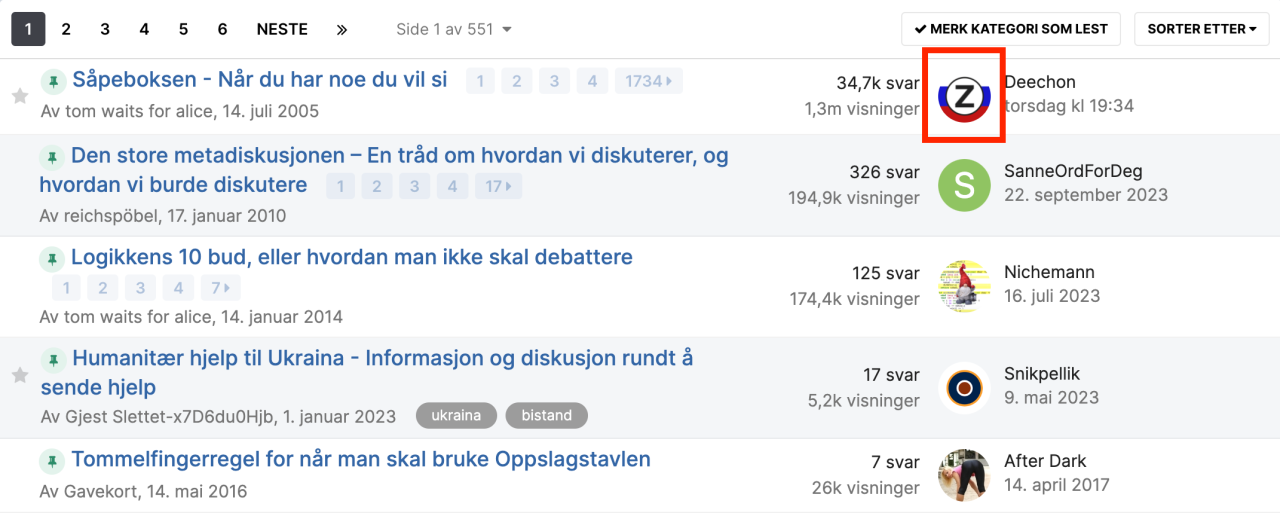Open Nichemann's profile avatar

(x=964, y=287)
